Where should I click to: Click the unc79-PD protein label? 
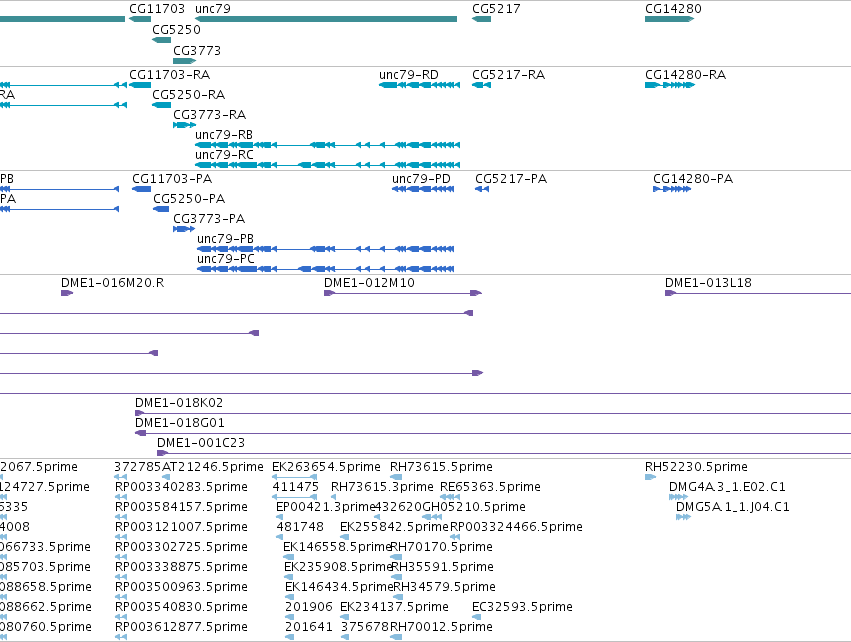[x=421, y=179]
